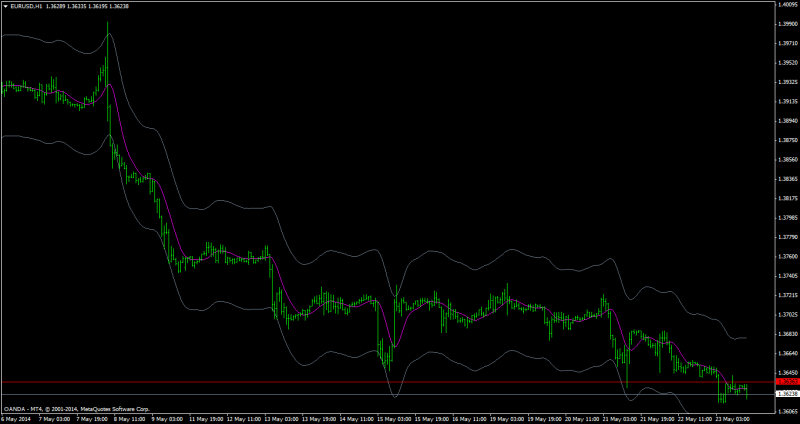The height and width of the screenshot is (424, 800).
Task: Select the white 1.36238 current price tag
Action: point(787,394)
